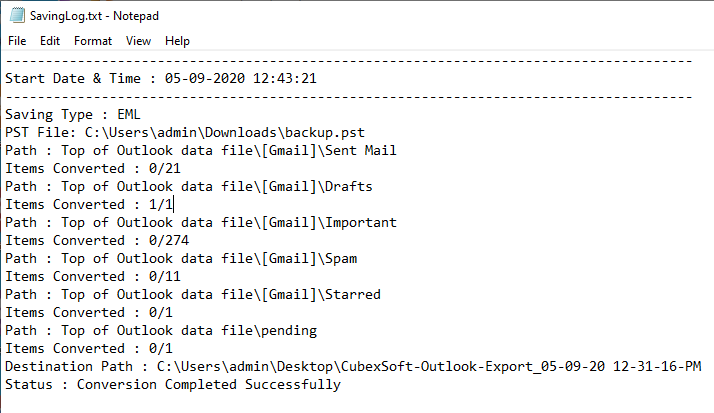The image size is (714, 413).
Task: Click the Conversion Completed Successfully status line
Action: pyautogui.click(x=173, y=384)
